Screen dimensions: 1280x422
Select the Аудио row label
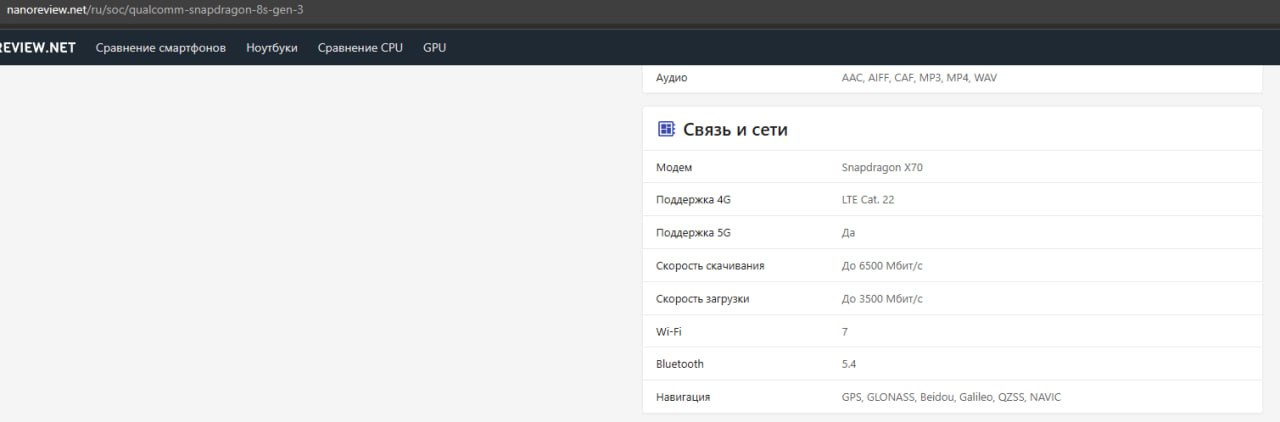(x=672, y=78)
